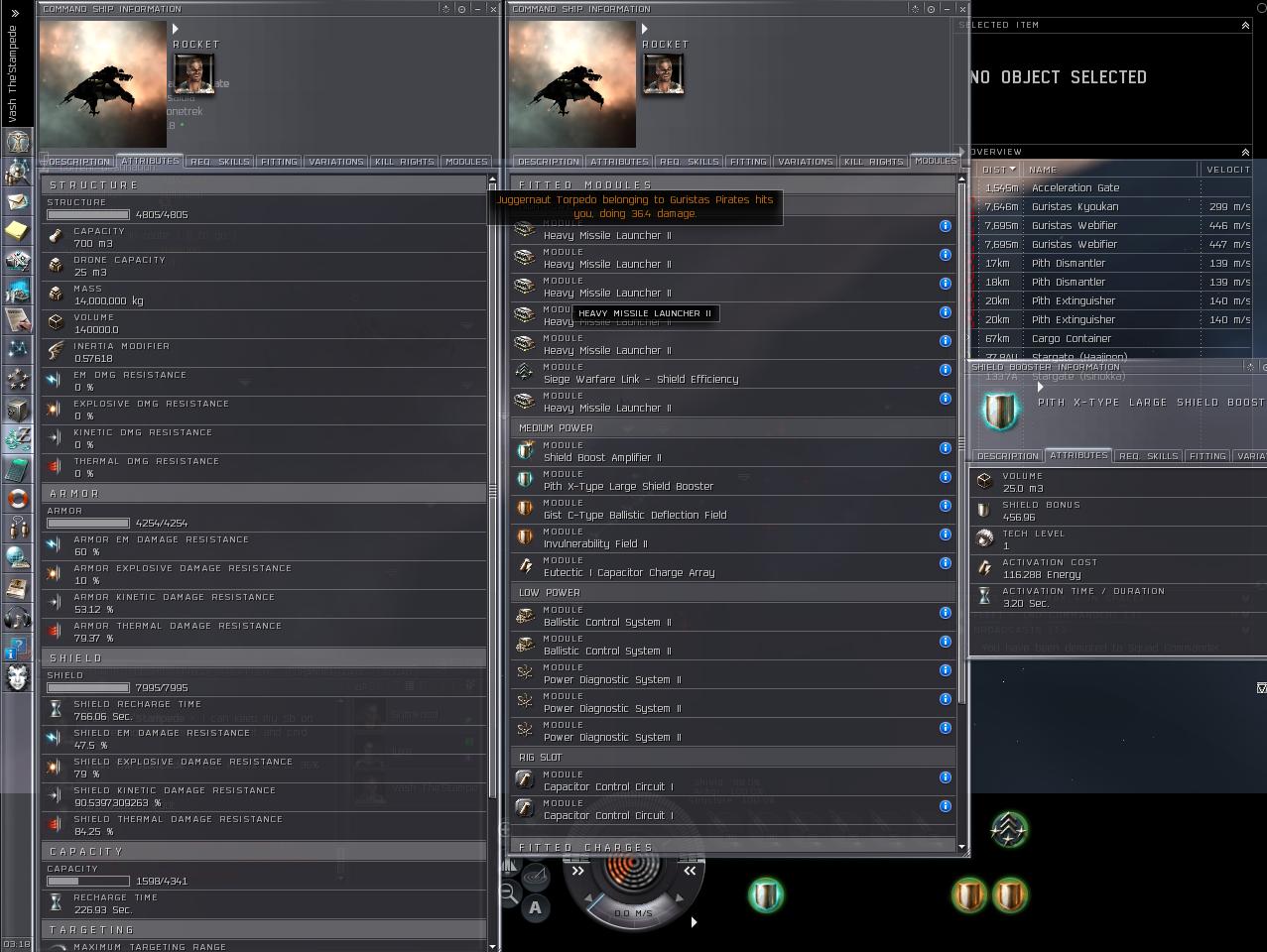Open the headphones jukebox icon in the sidebar
This screenshot has width=1267, height=952.
(17, 618)
